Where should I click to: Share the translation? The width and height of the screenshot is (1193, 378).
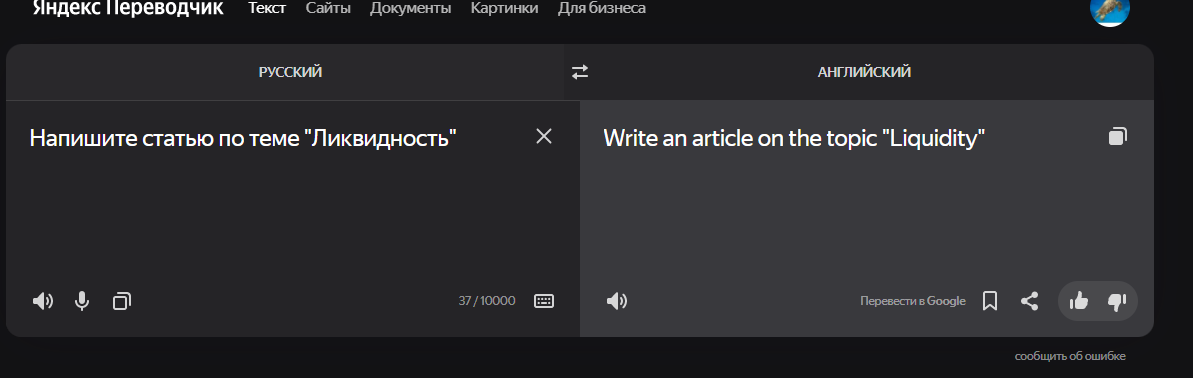click(x=1029, y=301)
